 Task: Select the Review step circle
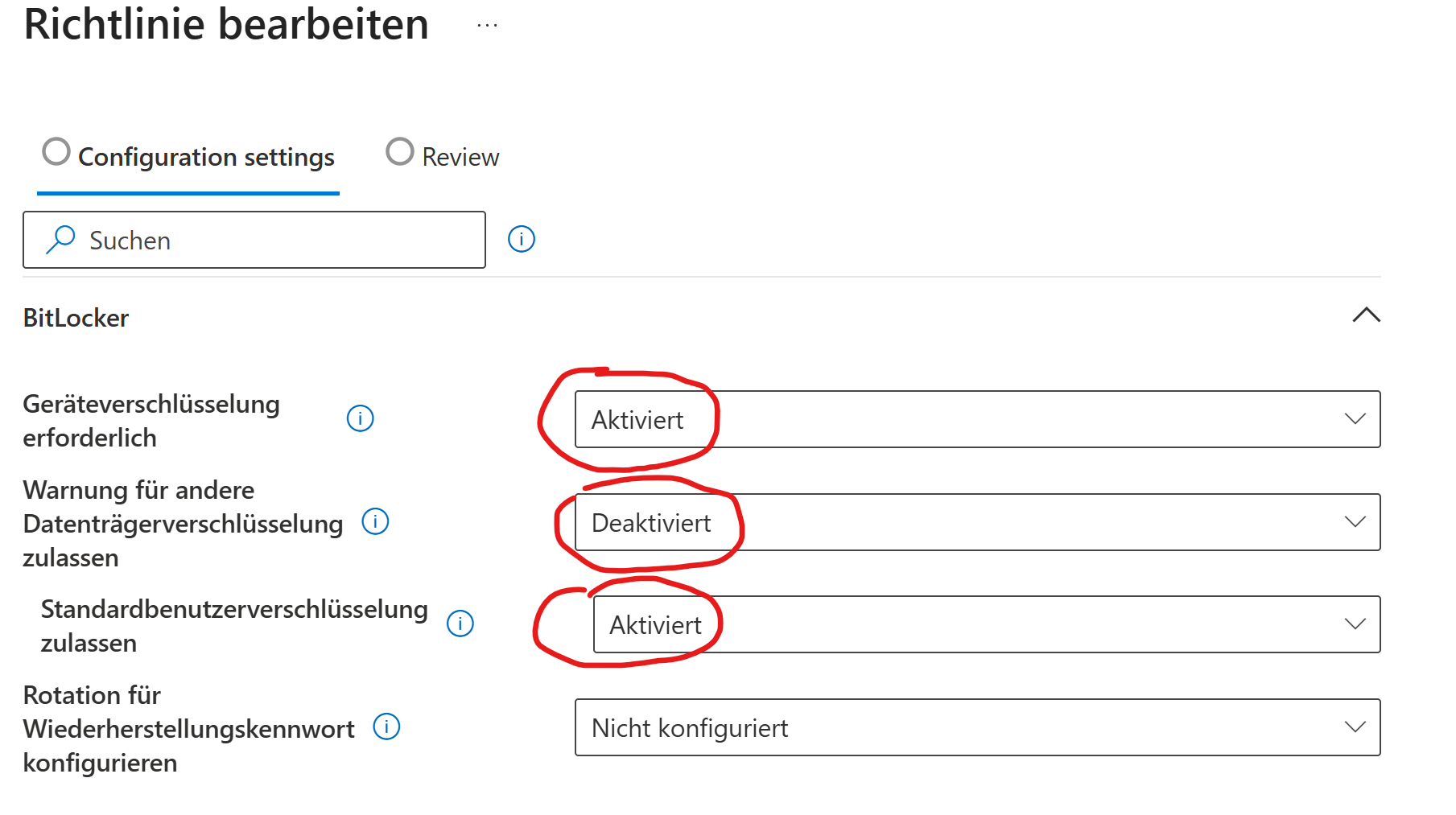400,151
